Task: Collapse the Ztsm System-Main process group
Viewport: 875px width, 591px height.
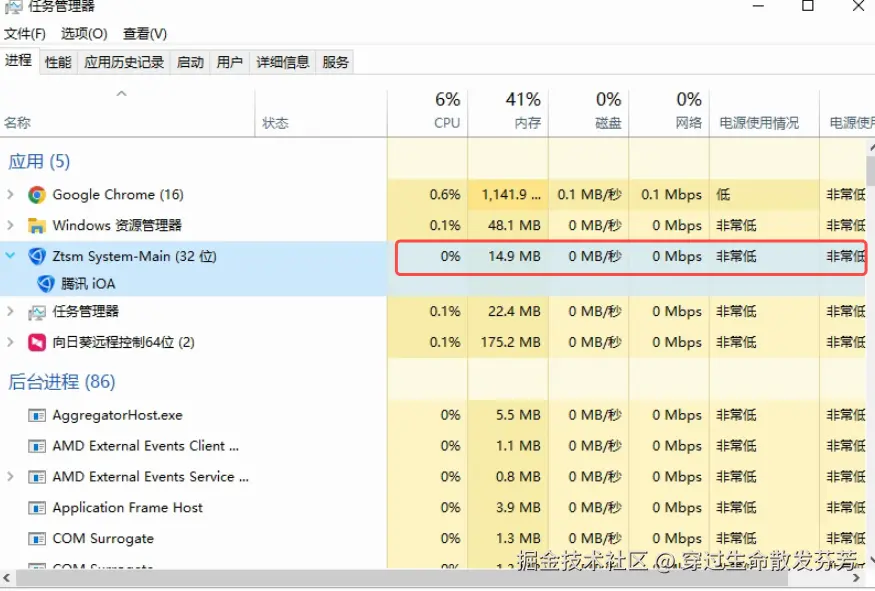Action: click(11, 256)
